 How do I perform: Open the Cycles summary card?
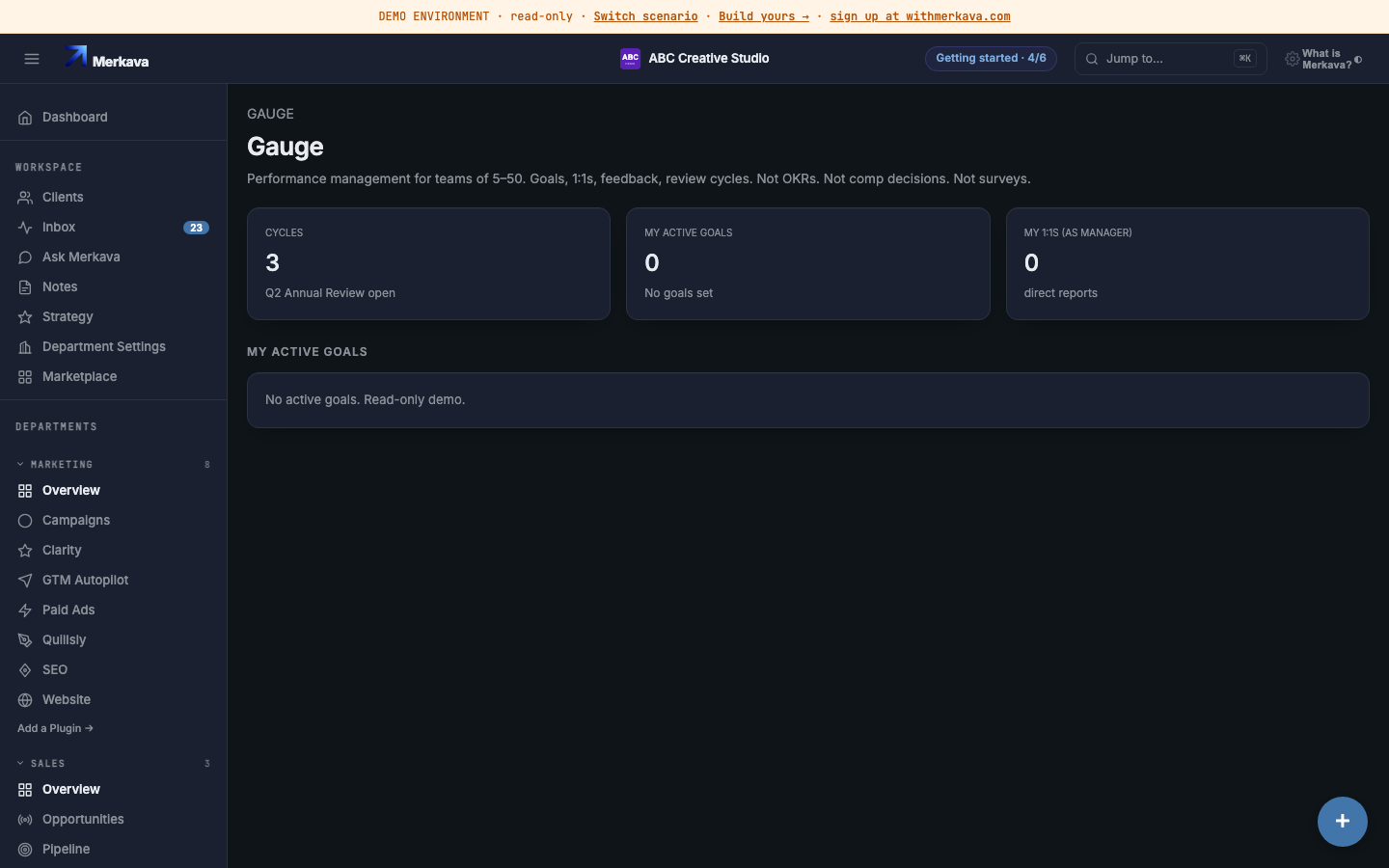[x=428, y=264]
